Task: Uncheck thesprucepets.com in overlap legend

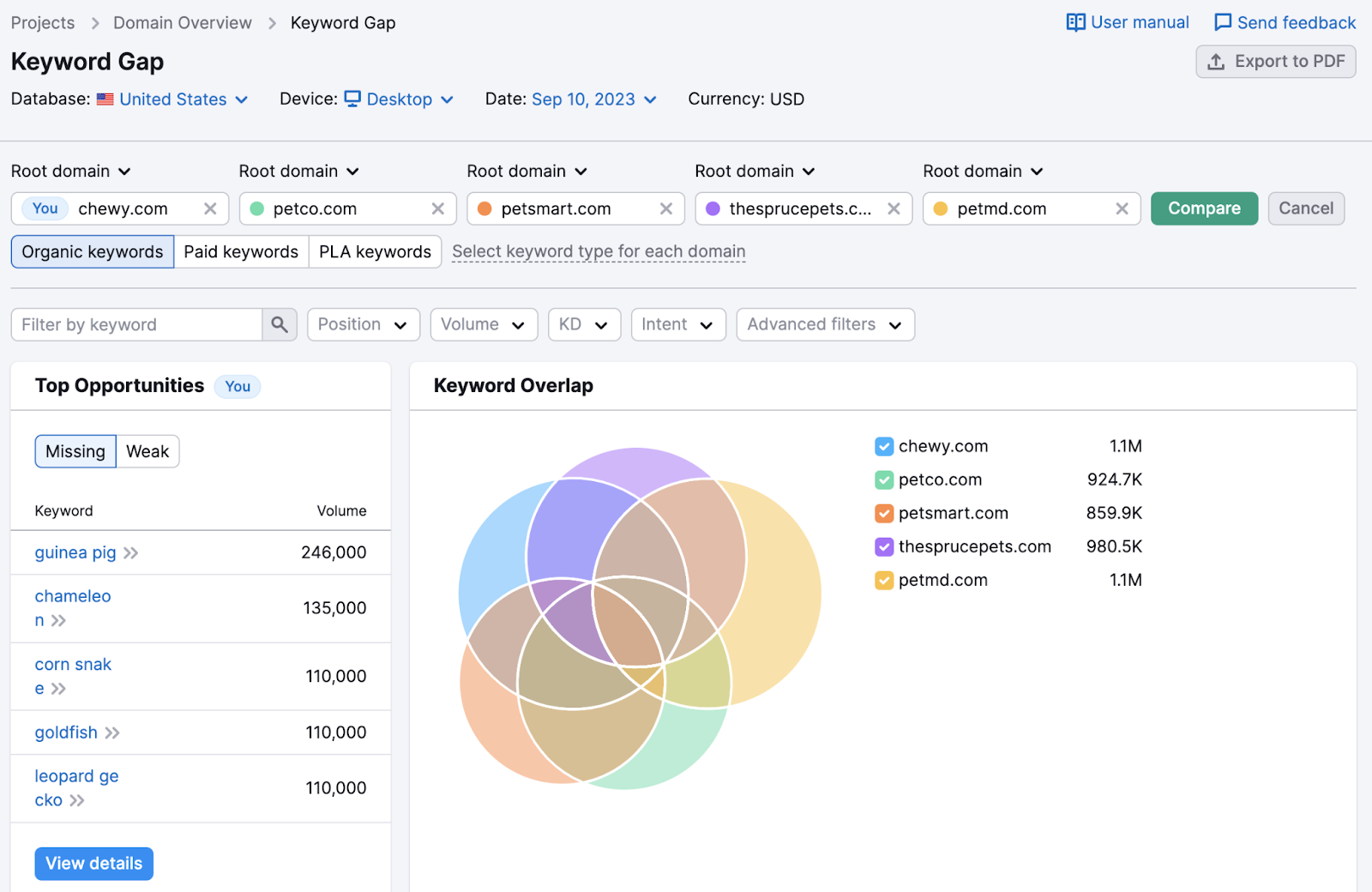Action: [884, 547]
